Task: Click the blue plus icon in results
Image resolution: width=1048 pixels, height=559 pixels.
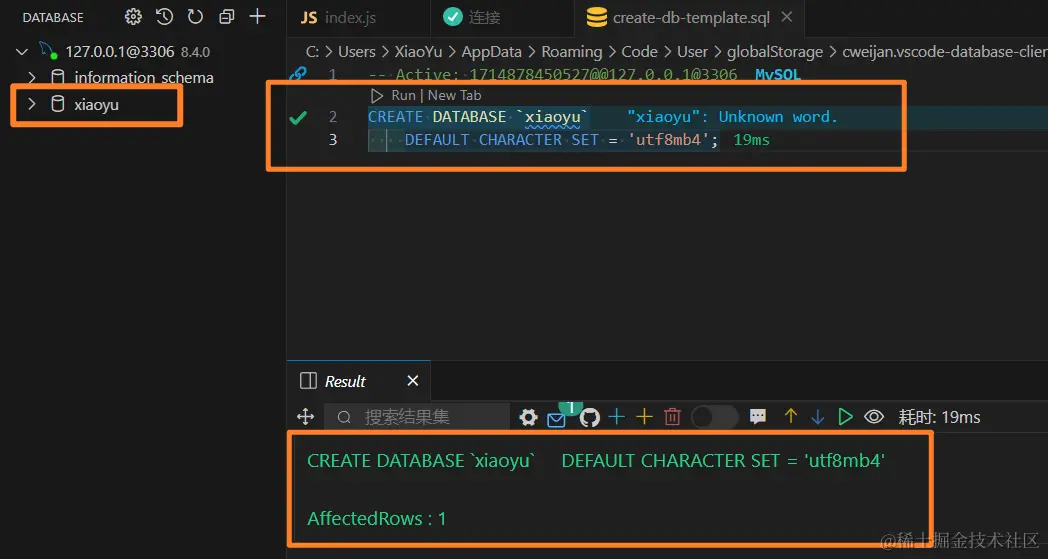Action: (x=617, y=417)
